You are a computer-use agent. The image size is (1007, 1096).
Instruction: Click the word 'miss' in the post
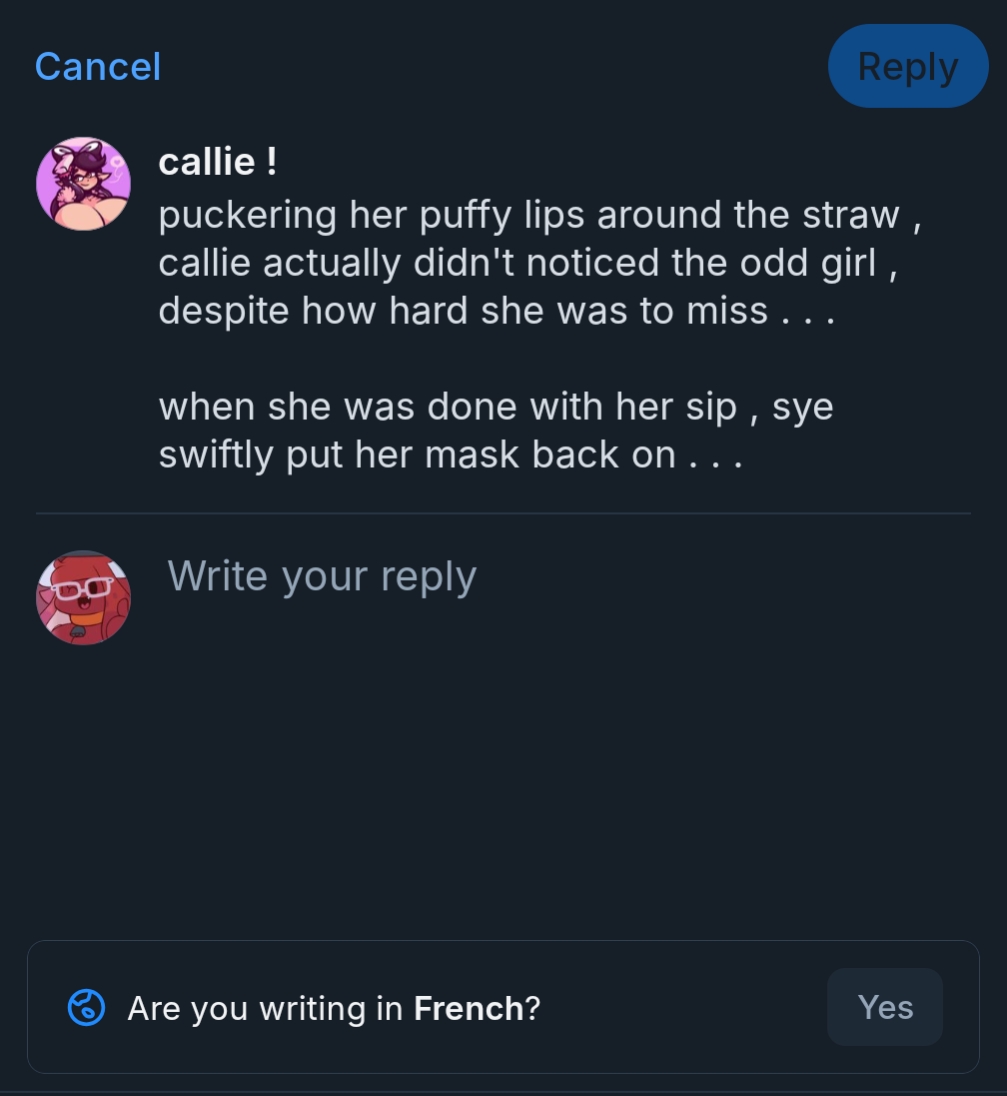click(726, 311)
